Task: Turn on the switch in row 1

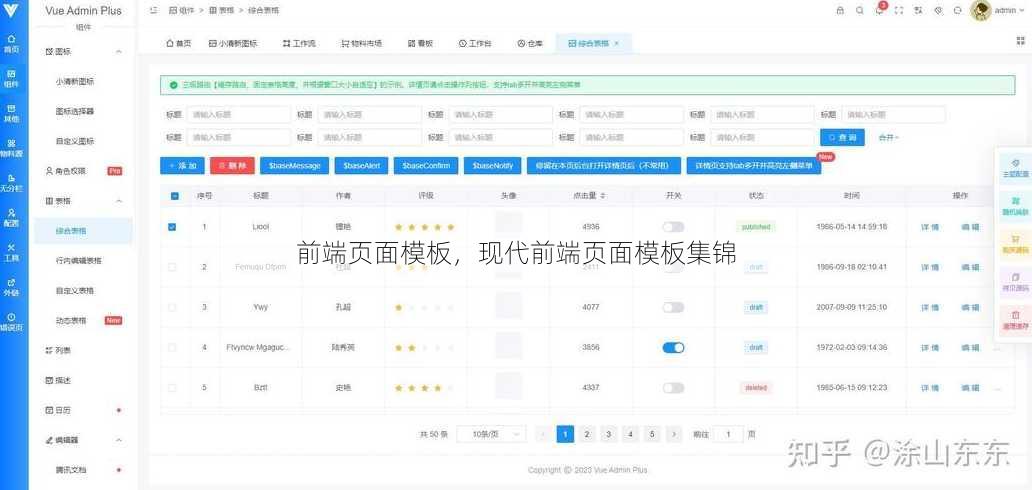Action: tap(673, 227)
